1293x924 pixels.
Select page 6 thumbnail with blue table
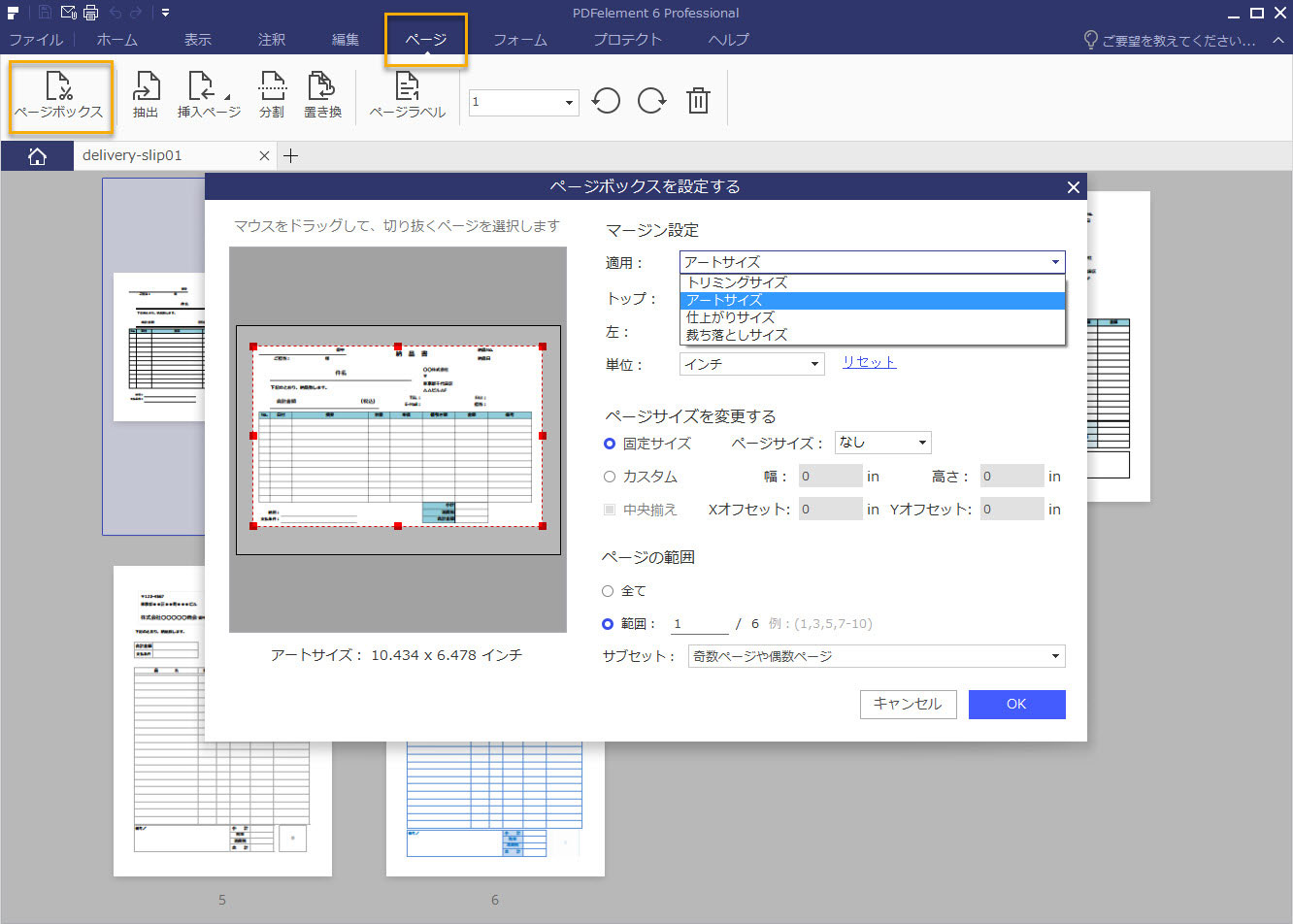[495, 808]
